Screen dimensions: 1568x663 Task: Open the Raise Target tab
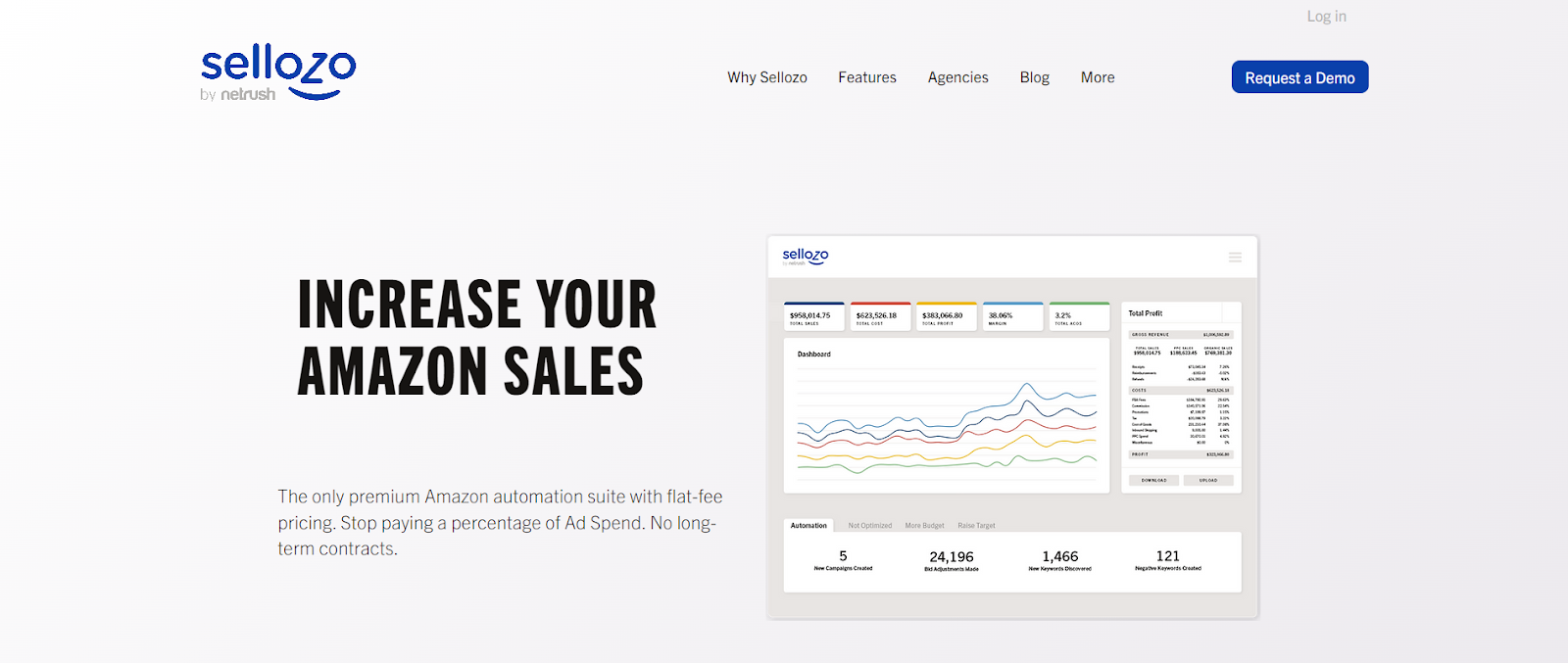976,526
